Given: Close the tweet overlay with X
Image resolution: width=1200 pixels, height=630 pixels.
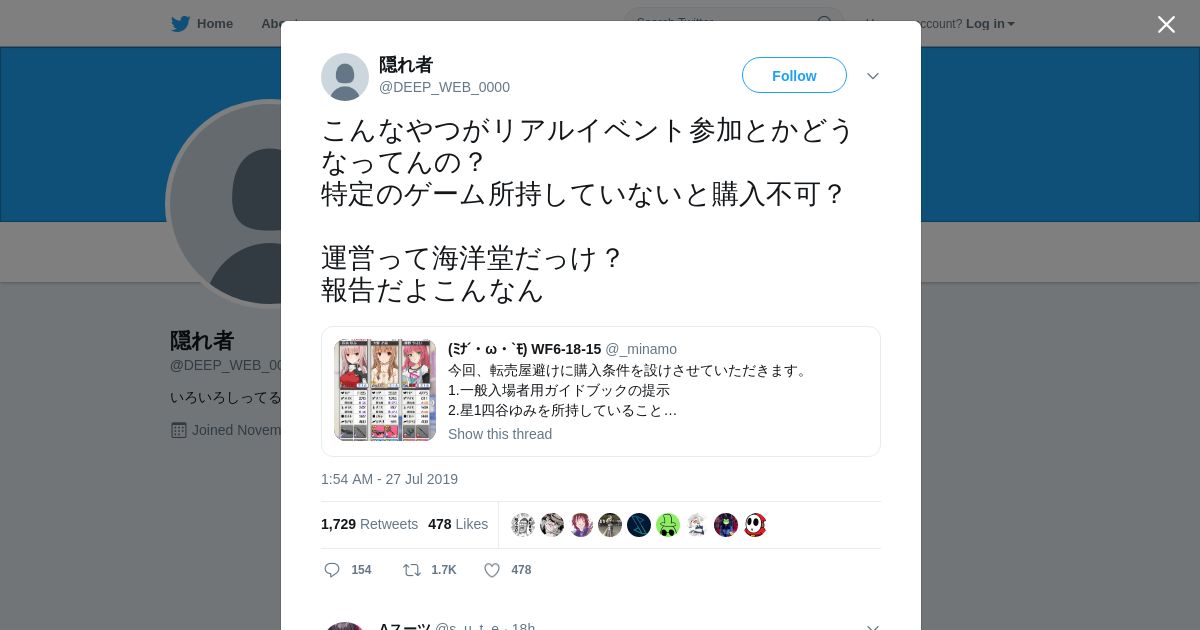Looking at the screenshot, I should [1166, 24].
